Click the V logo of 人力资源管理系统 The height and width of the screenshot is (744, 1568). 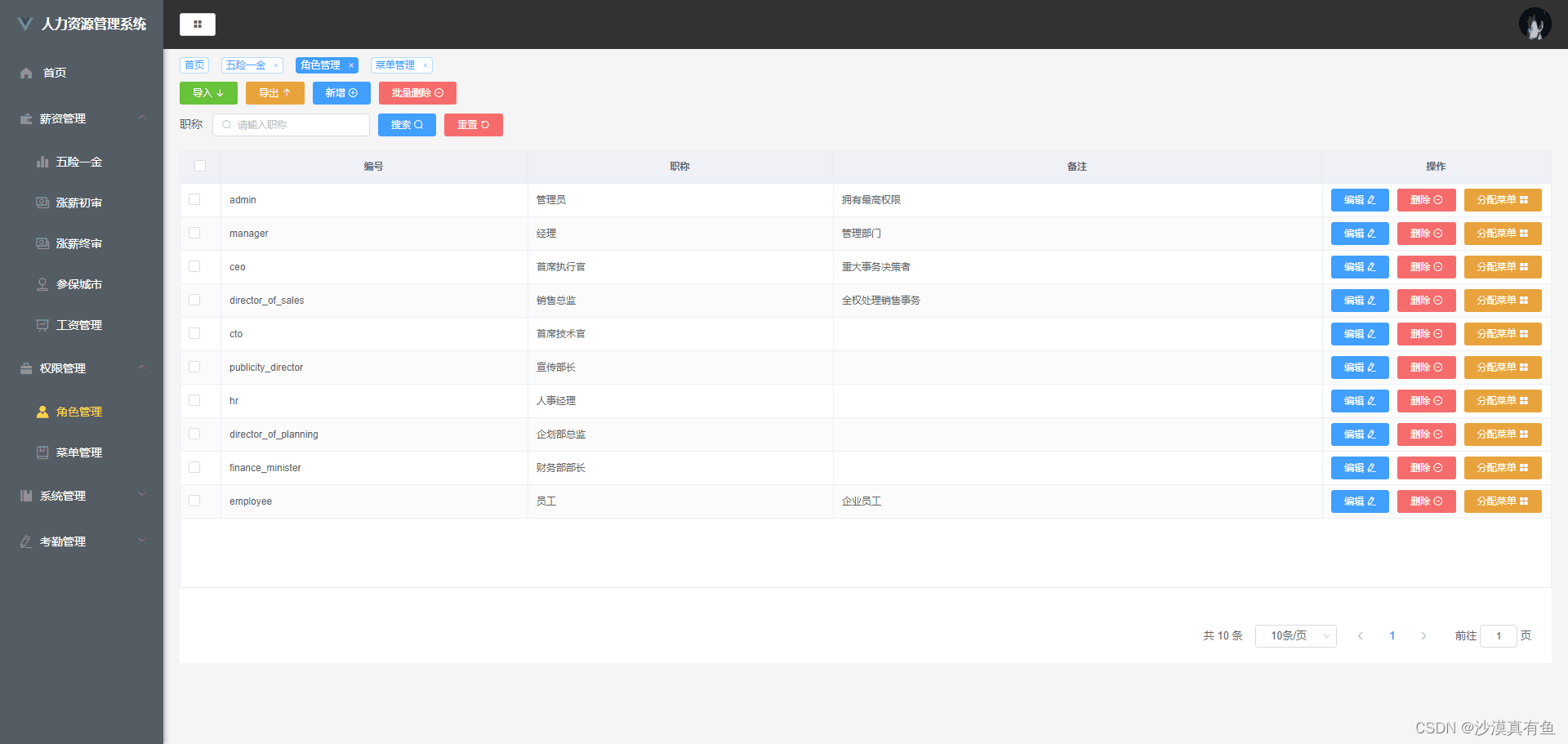click(x=25, y=24)
